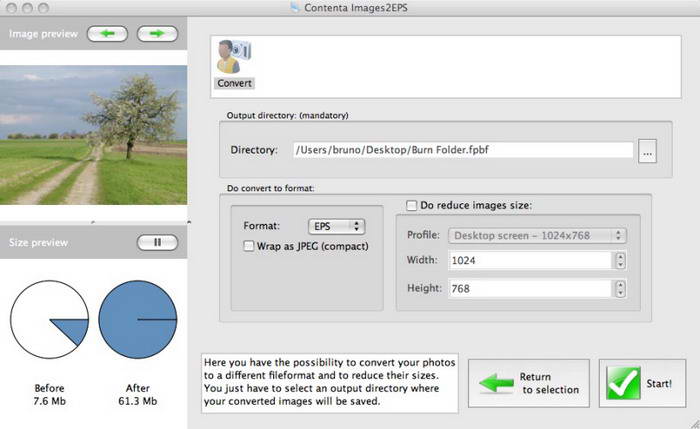Enable Do reduce images size option
Viewport: 700px width, 429px height.
[x=411, y=206]
